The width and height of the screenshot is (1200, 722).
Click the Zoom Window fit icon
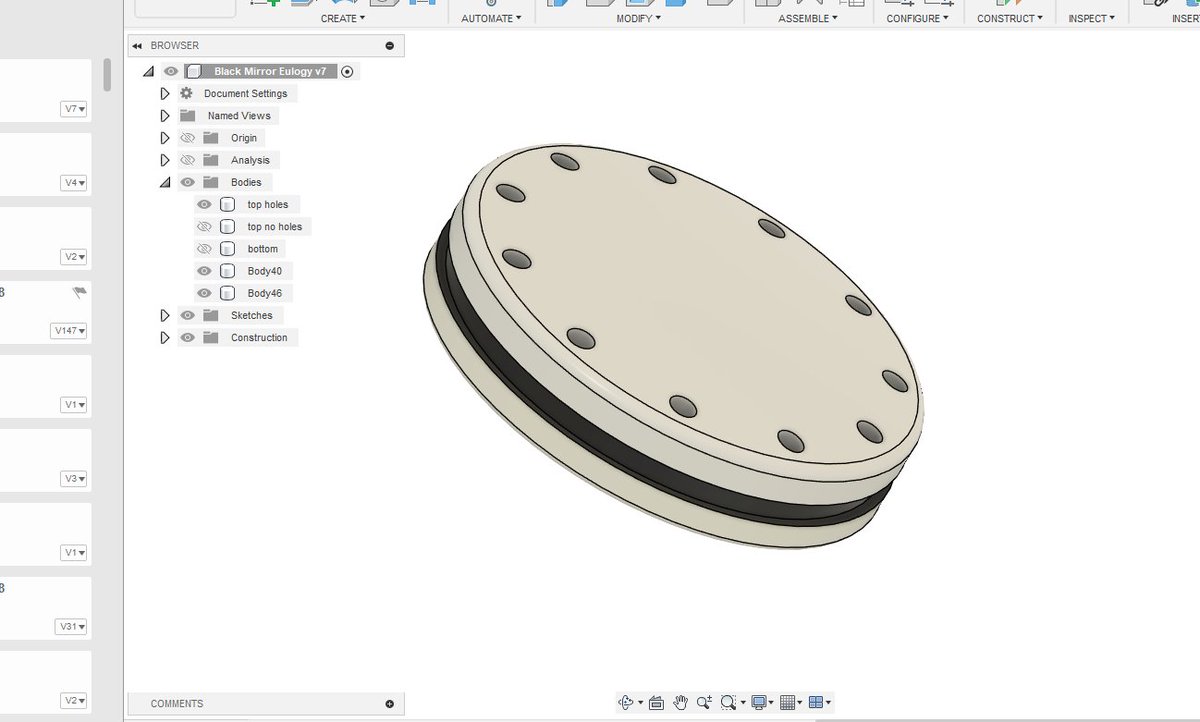(729, 702)
